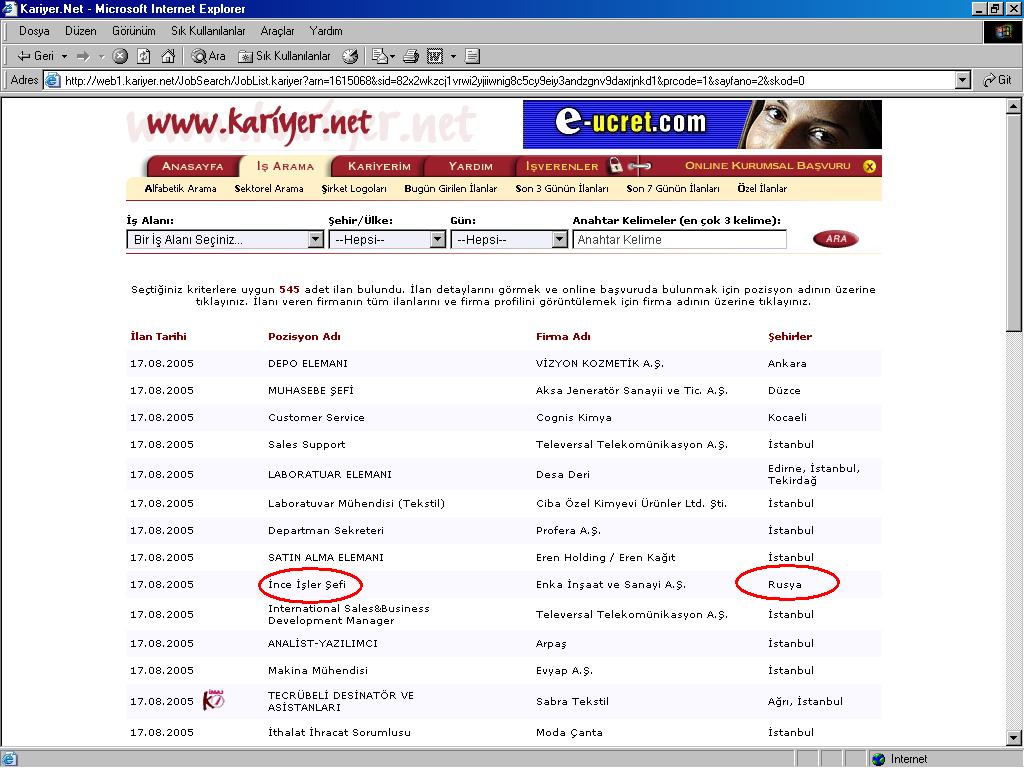This screenshot has height=768, width=1024.
Task: Open the Sık Kullanılanlar toolbar button
Action: pos(285,56)
